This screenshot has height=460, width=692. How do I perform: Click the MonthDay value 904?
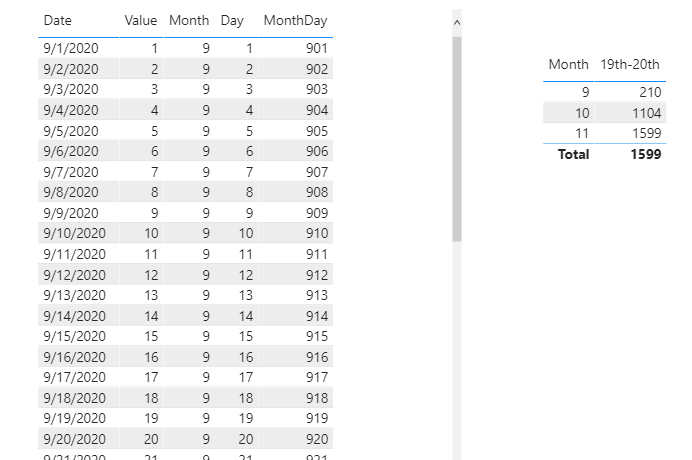tap(317, 110)
